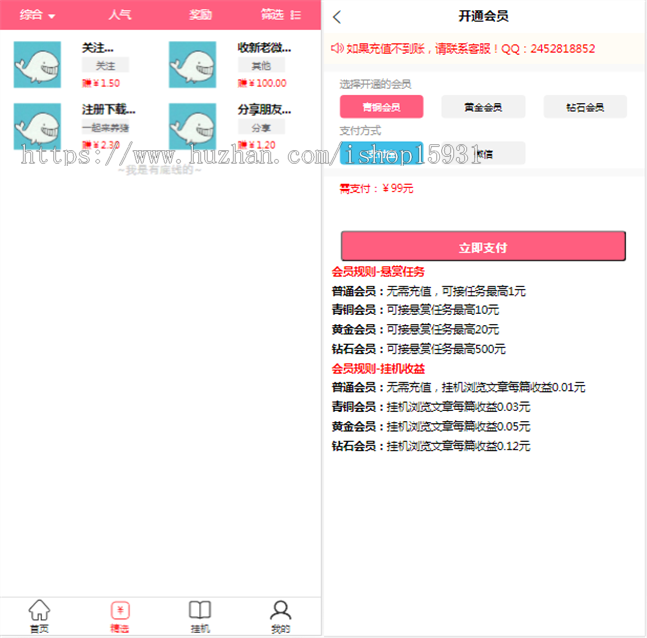Choose the blue Alipay payment method
The width and height of the screenshot is (647, 638).
pos(381,153)
